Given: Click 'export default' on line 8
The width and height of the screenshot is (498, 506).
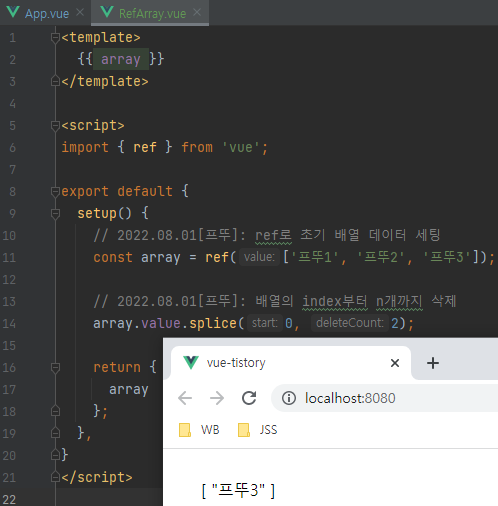Looking at the screenshot, I should (x=117, y=191).
